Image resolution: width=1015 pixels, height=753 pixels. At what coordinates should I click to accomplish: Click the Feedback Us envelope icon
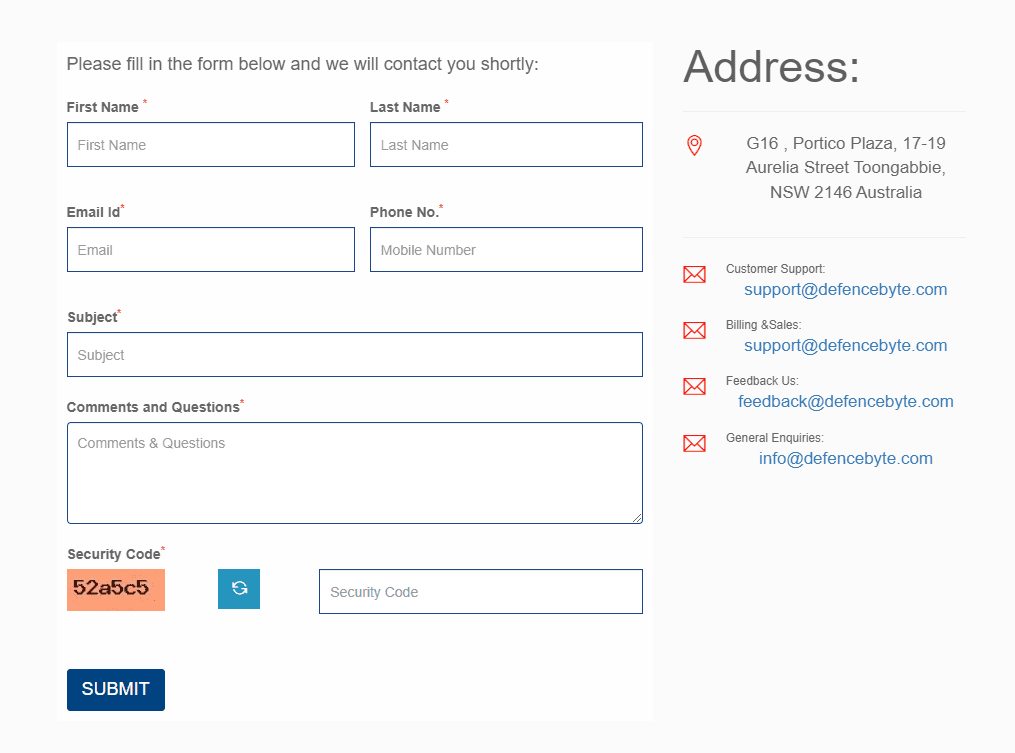[694, 386]
